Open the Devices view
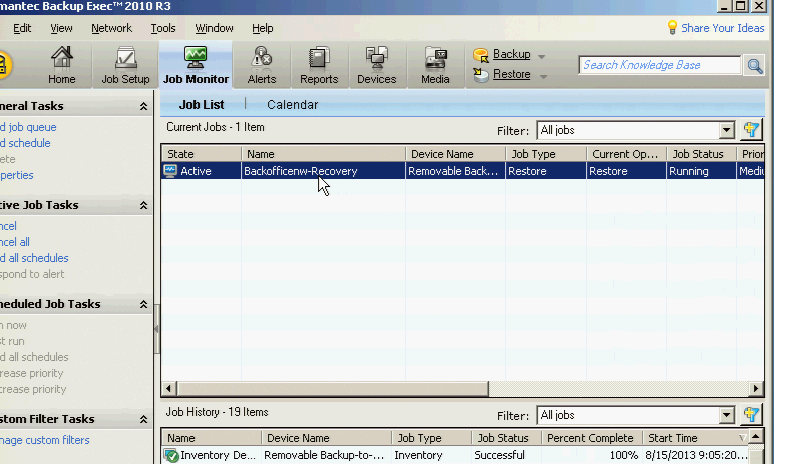The image size is (792, 464). [x=376, y=65]
